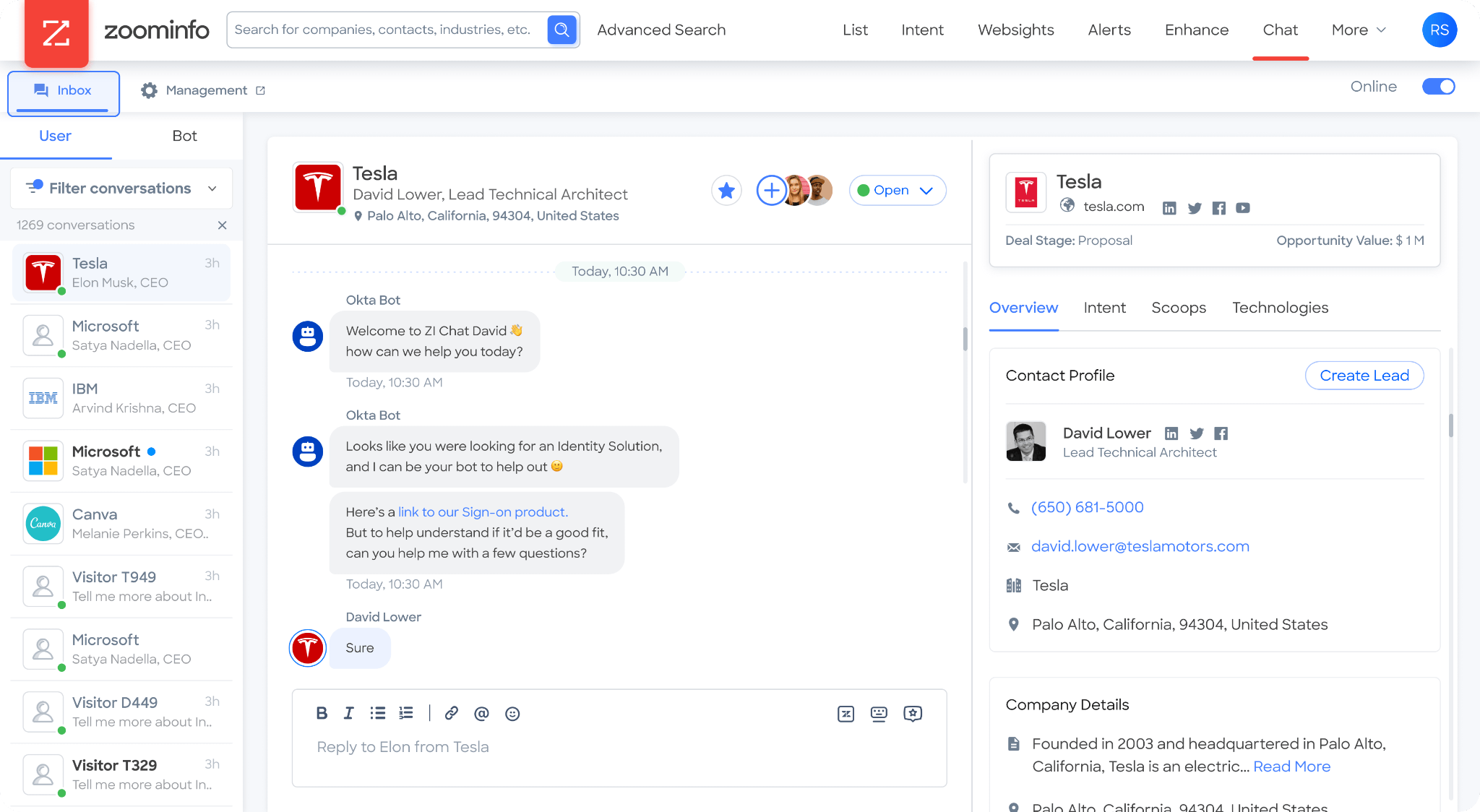Click the Twitter icon for David Lower
The height and width of the screenshot is (812, 1480).
coord(1196,431)
